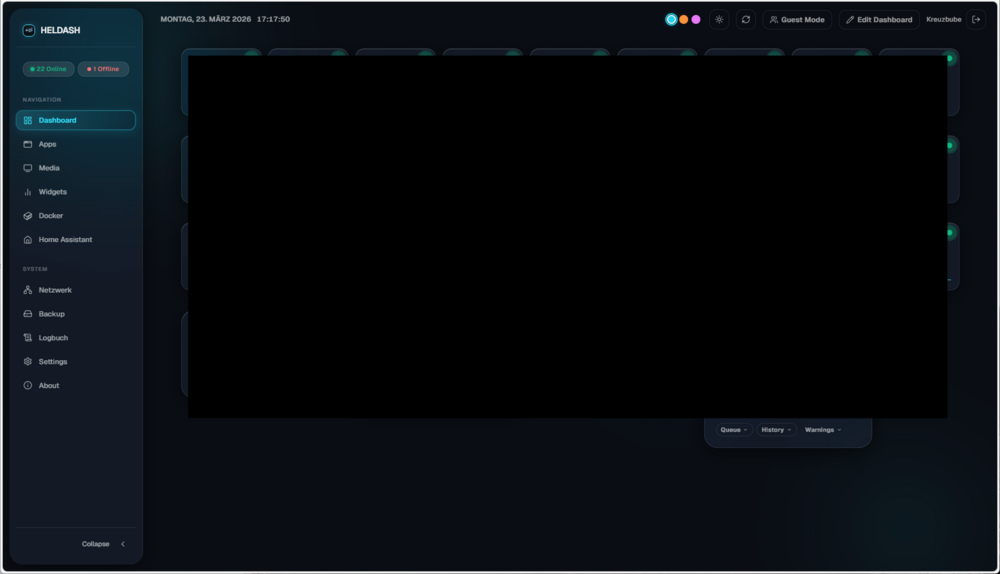The height and width of the screenshot is (574, 1000).
Task: Click the Backup drive icon
Action: pos(27,314)
